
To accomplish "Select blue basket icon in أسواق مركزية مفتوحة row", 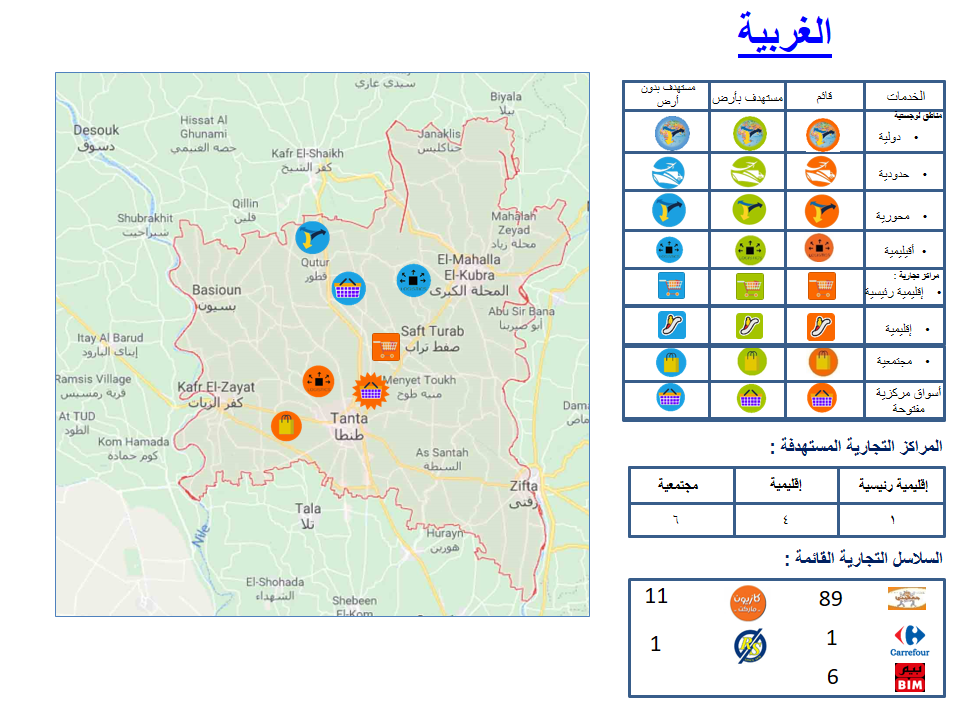I will (670, 397).
